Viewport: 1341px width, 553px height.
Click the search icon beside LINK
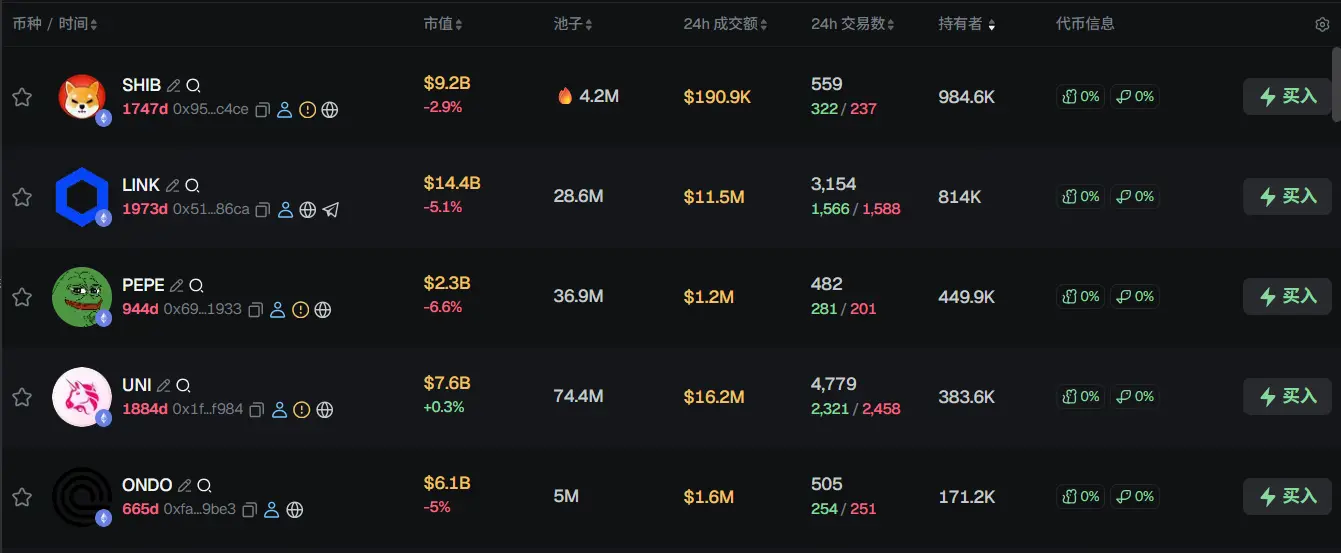[193, 185]
